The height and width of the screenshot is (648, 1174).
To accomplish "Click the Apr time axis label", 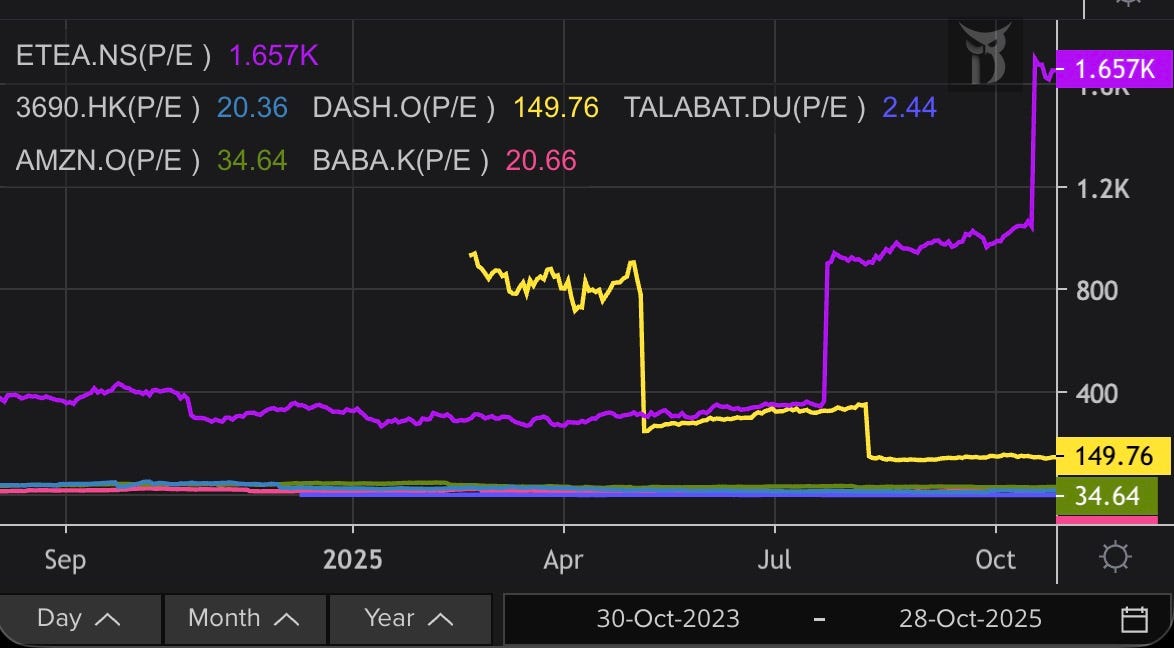I will pos(563,560).
